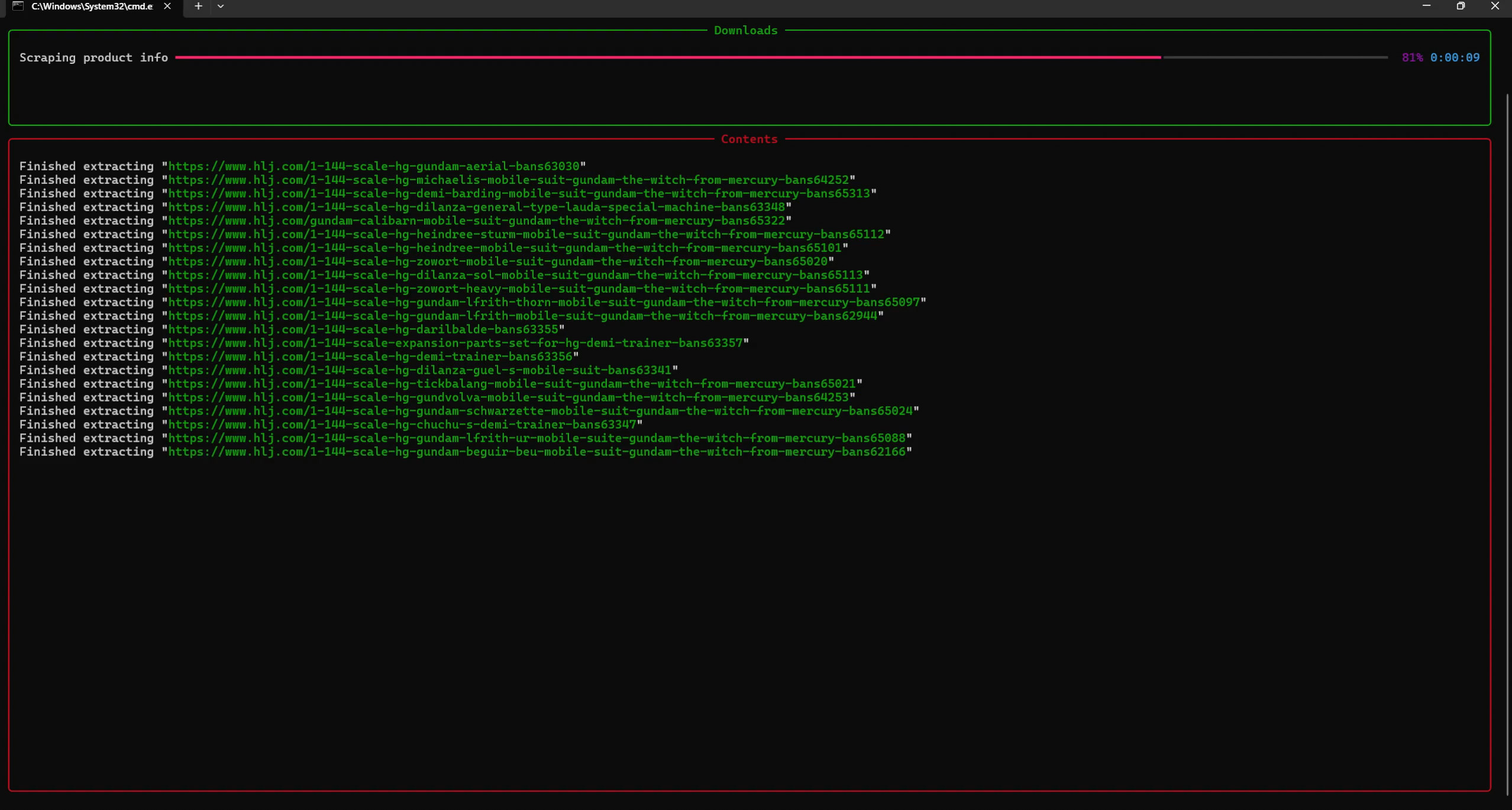
Task: Click the Downloads panel title
Action: coord(745,30)
